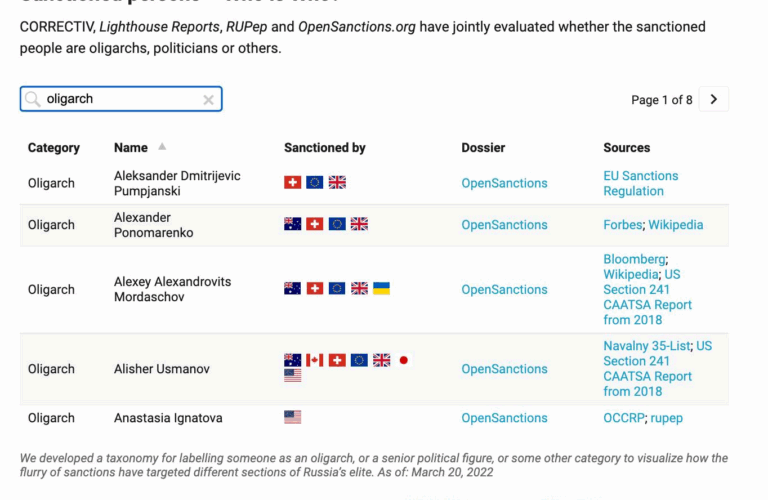Click the Swiss flag in Pumpjanski row
768x500 pixels.
(292, 182)
